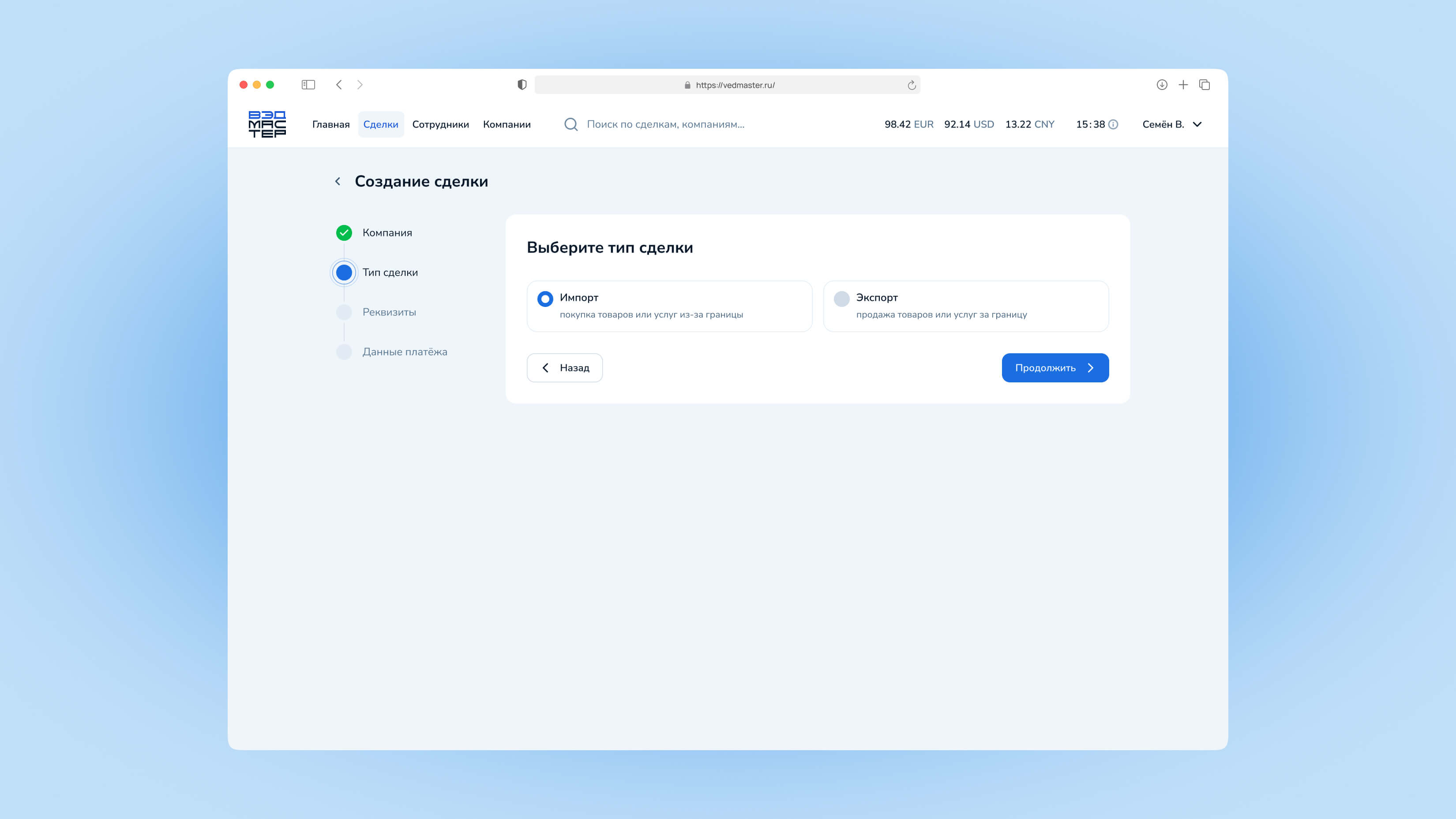Select the Импорт radio option
This screenshot has height=819, width=1456.
tap(545, 299)
